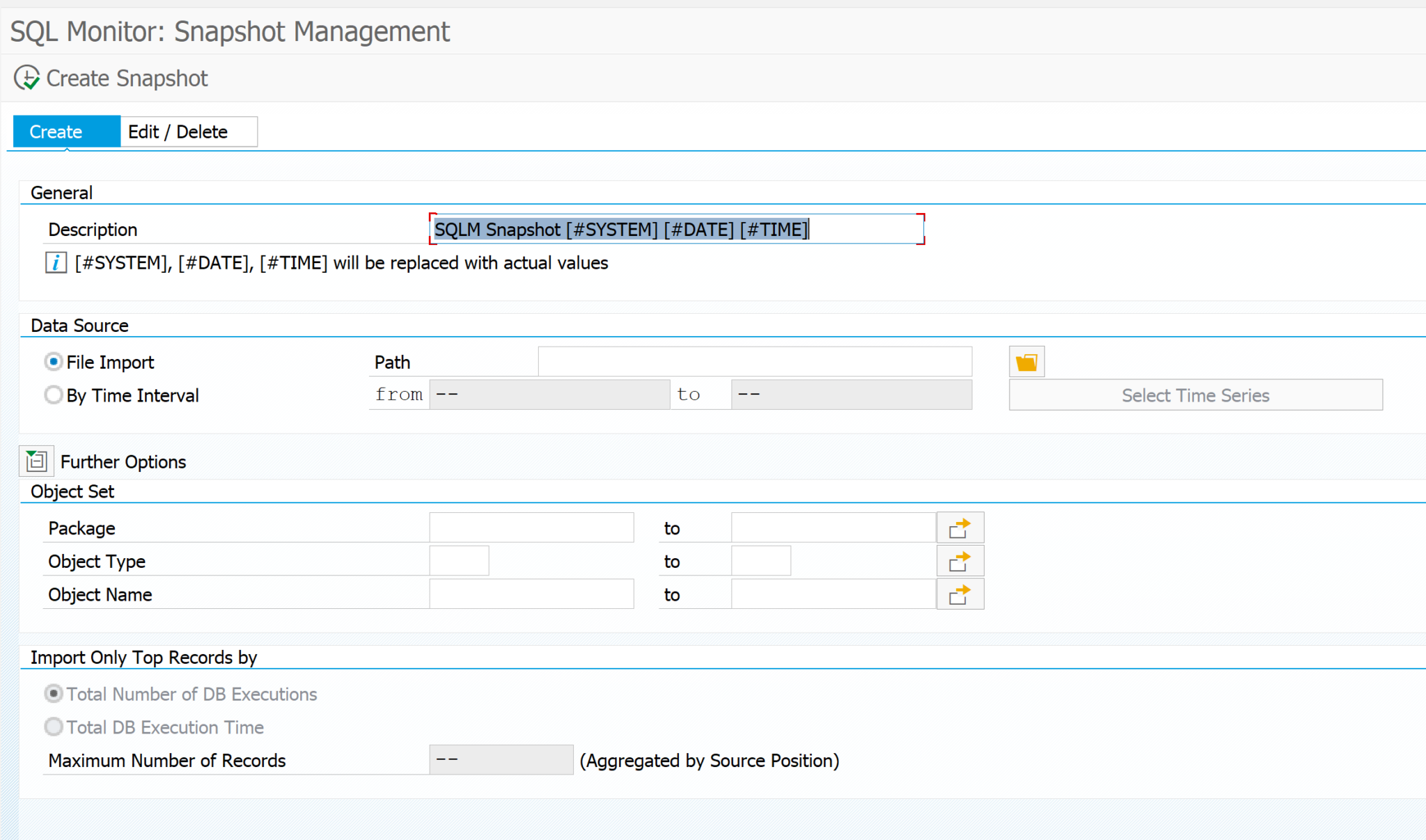
Task: Enable Total Number of DB Executions
Action: (x=54, y=693)
